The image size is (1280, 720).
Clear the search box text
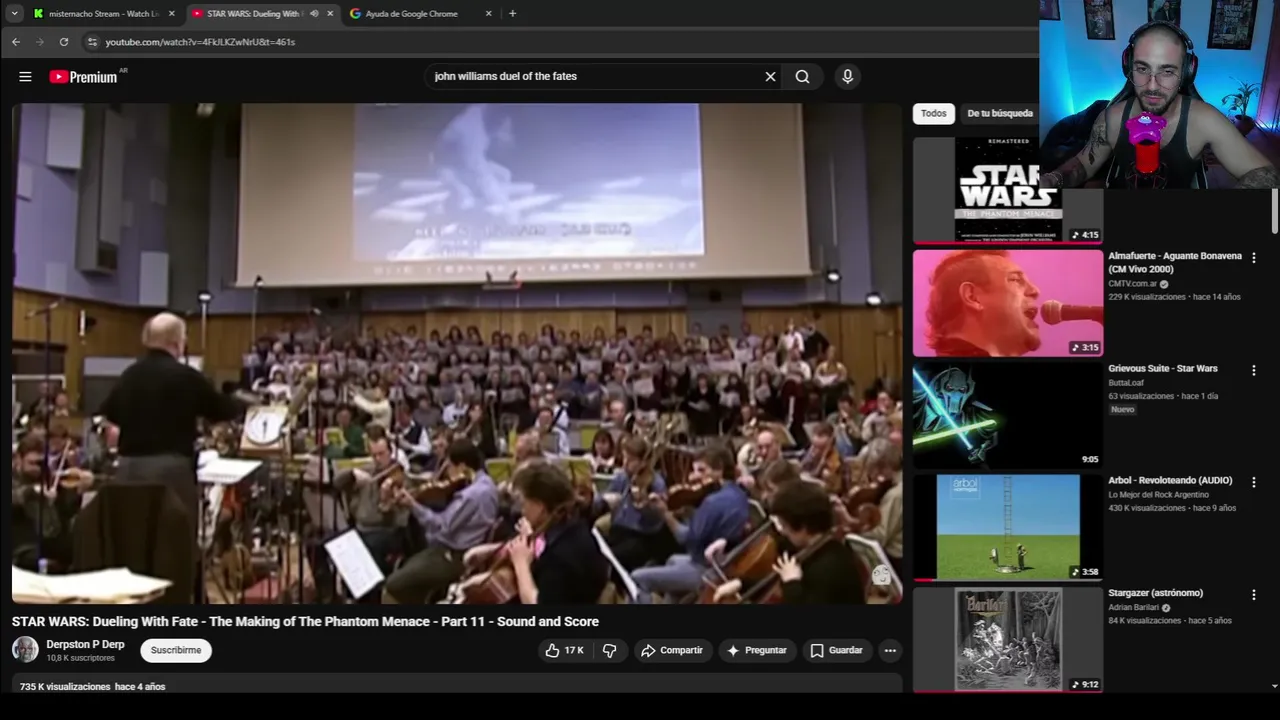[770, 76]
